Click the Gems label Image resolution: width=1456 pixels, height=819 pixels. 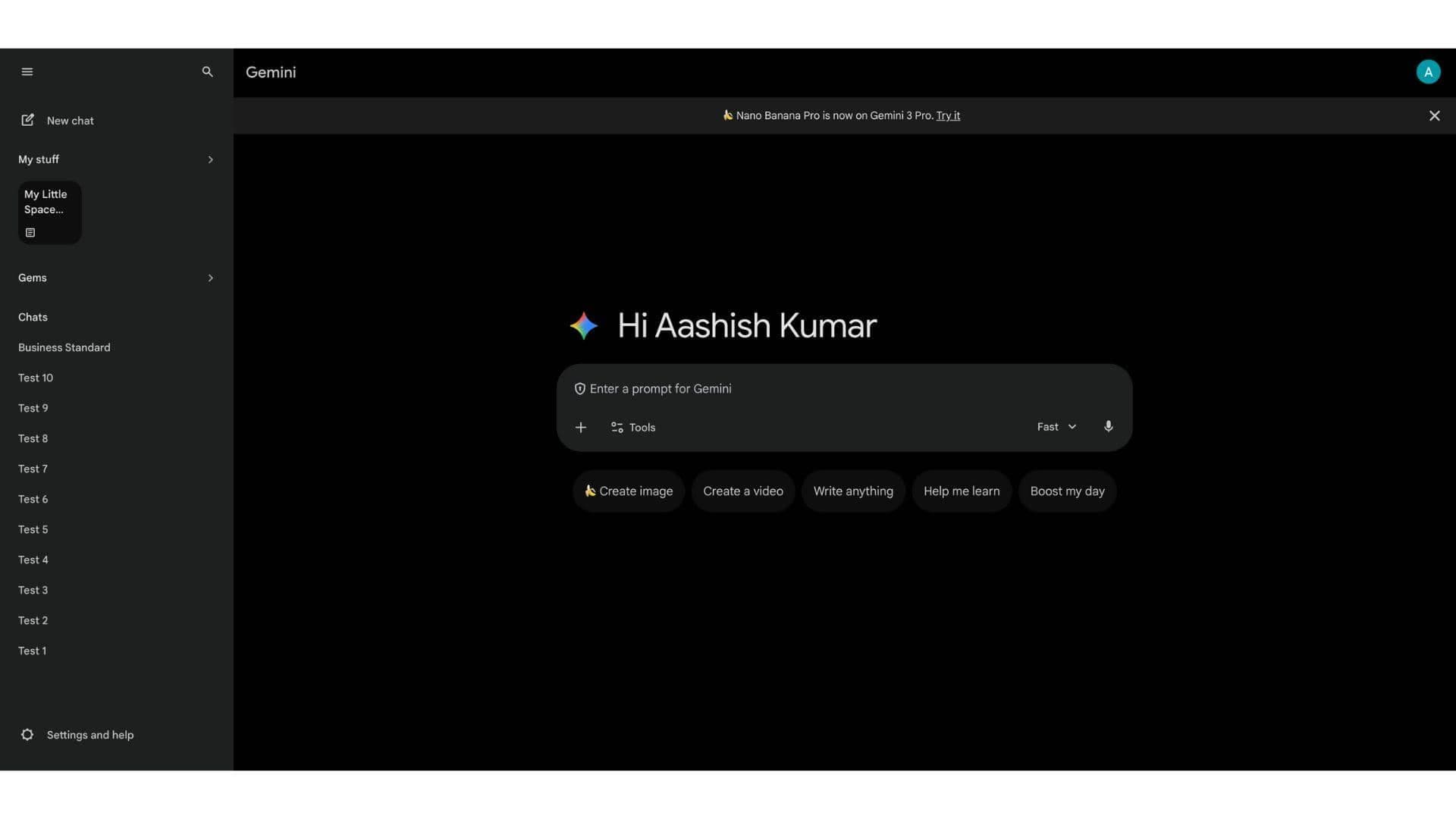(x=33, y=278)
